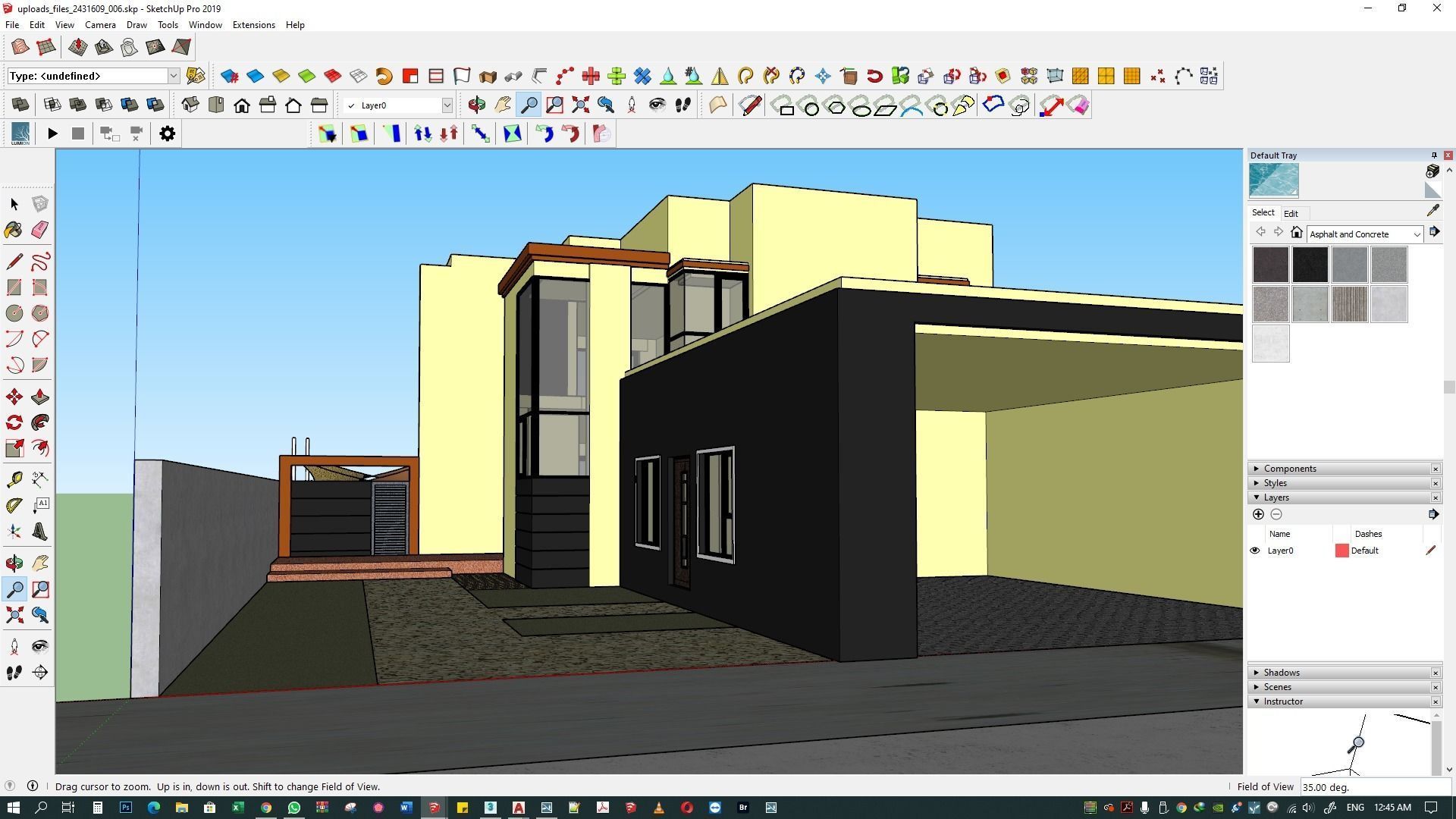Click the Add Layer plus button

1258,515
